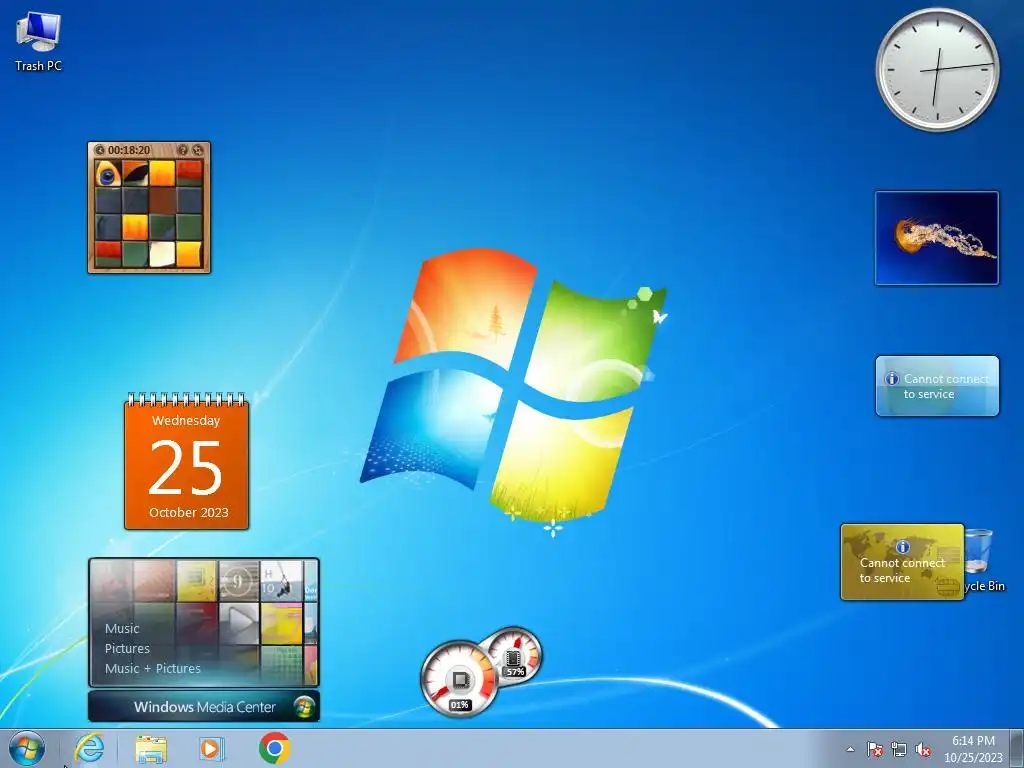The width and height of the screenshot is (1024, 768).
Task: Open Pictures in Media Center gadget
Action: pos(127,648)
